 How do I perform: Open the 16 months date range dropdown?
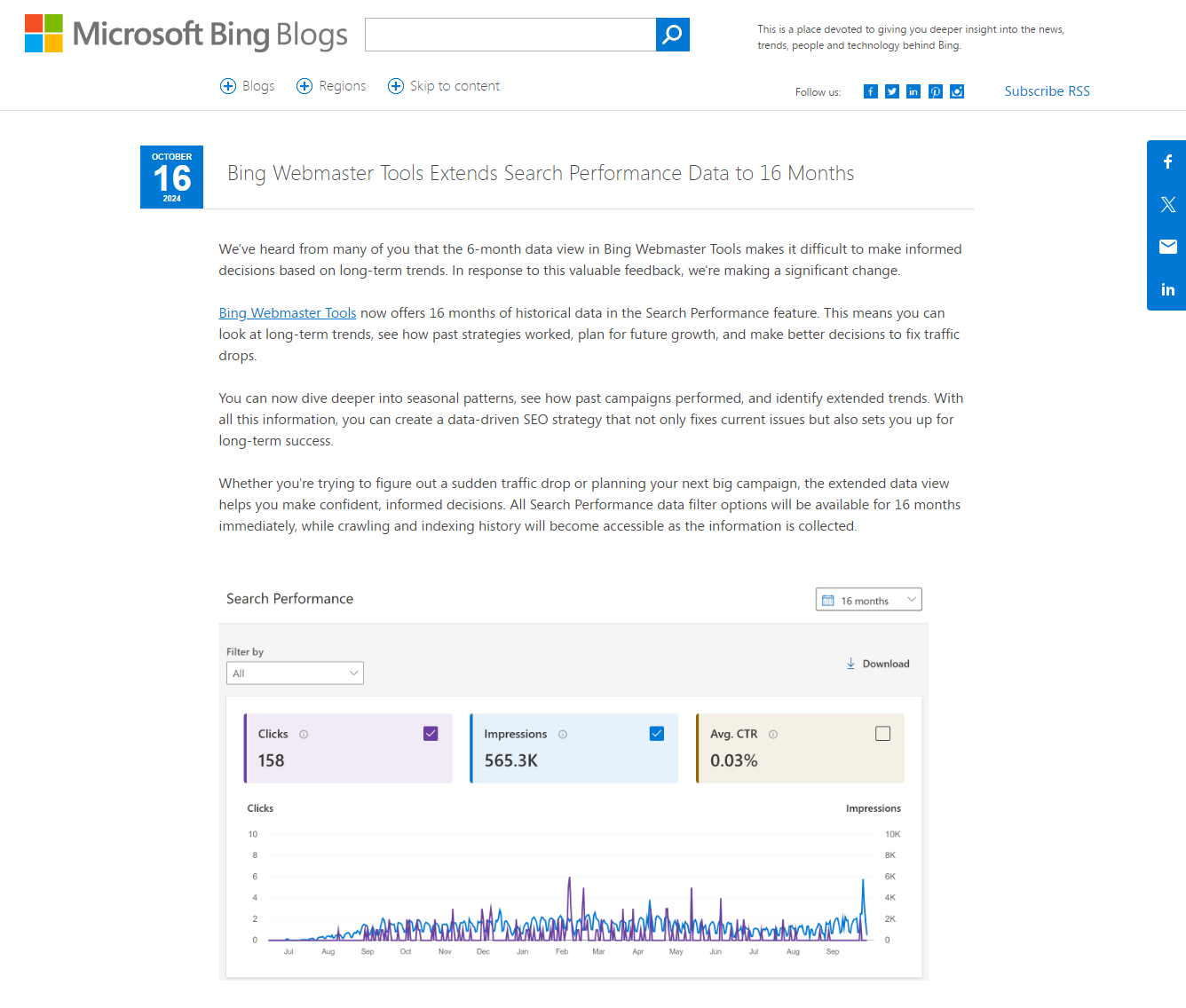coord(869,600)
